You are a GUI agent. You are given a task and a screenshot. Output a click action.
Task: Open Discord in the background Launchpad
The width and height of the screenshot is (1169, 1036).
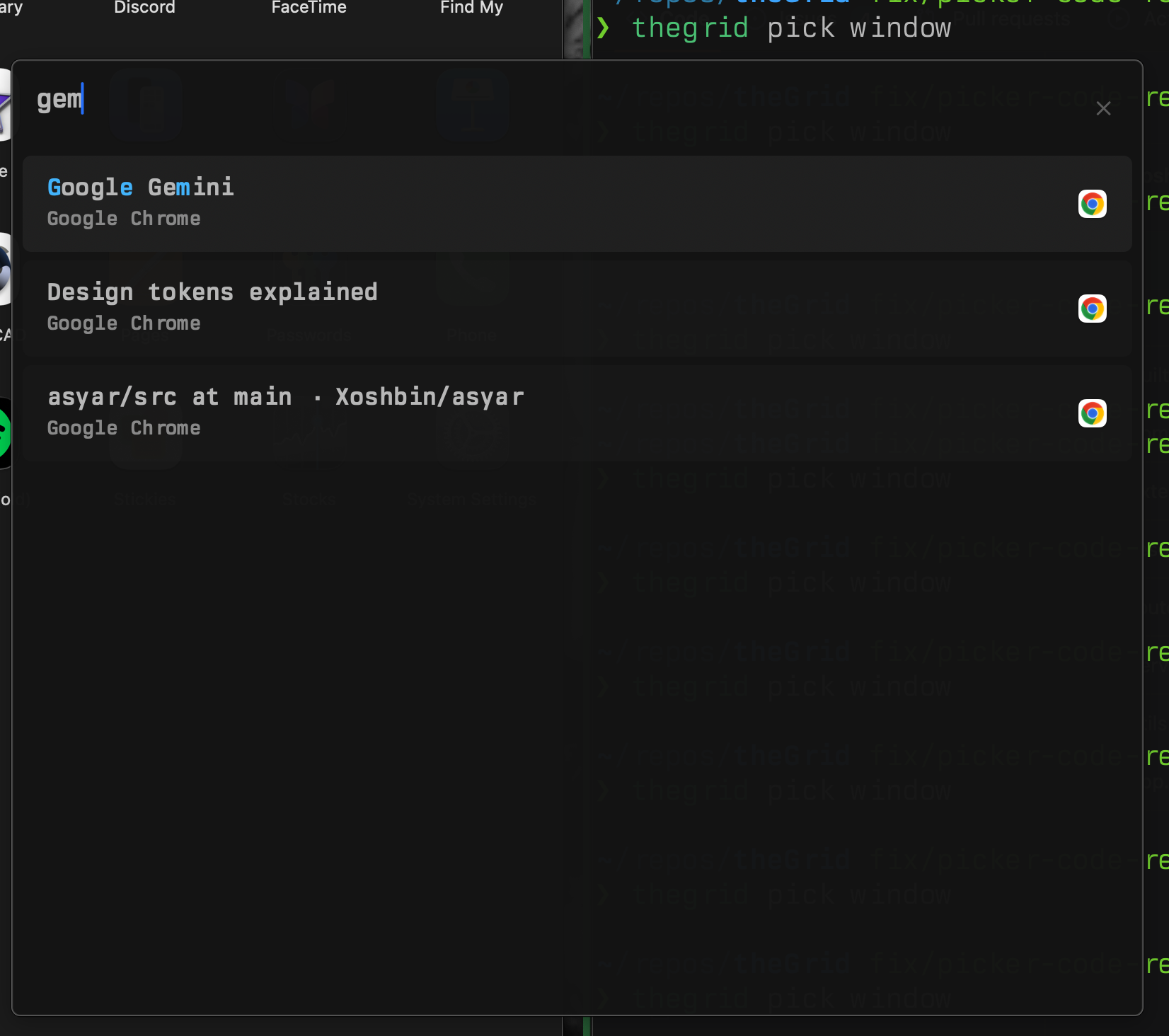tap(144, 8)
